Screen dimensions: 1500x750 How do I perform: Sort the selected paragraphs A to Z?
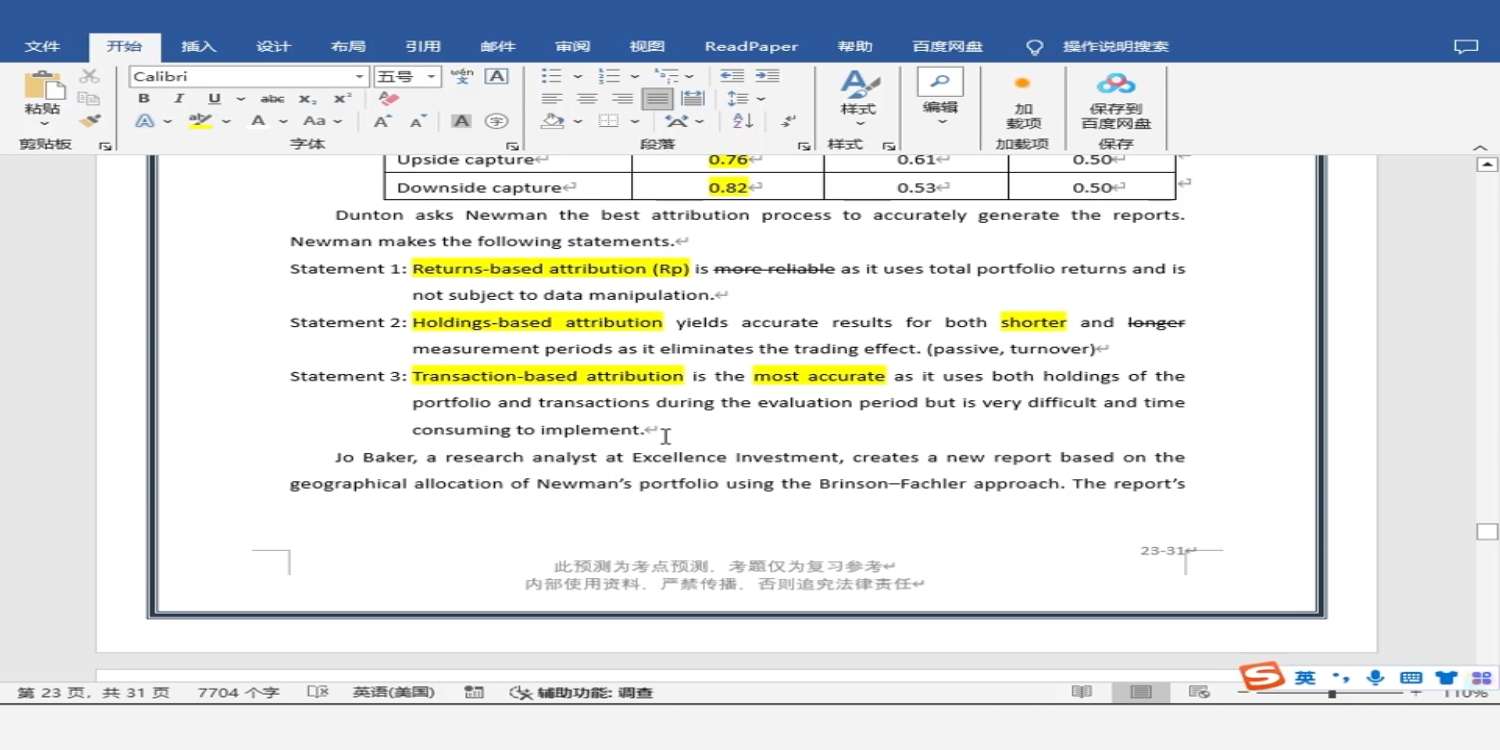pyautogui.click(x=743, y=121)
